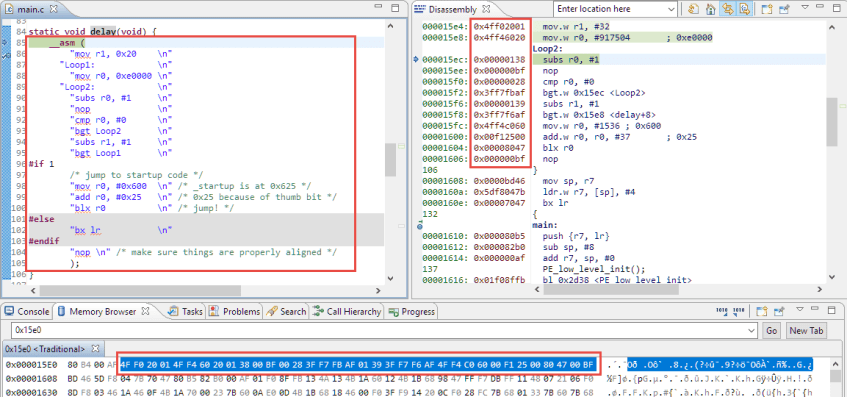Viewport: 847px width, 397px height.
Task: Click 'static void delay(void) {' in main.c
Action: [x=92, y=31]
